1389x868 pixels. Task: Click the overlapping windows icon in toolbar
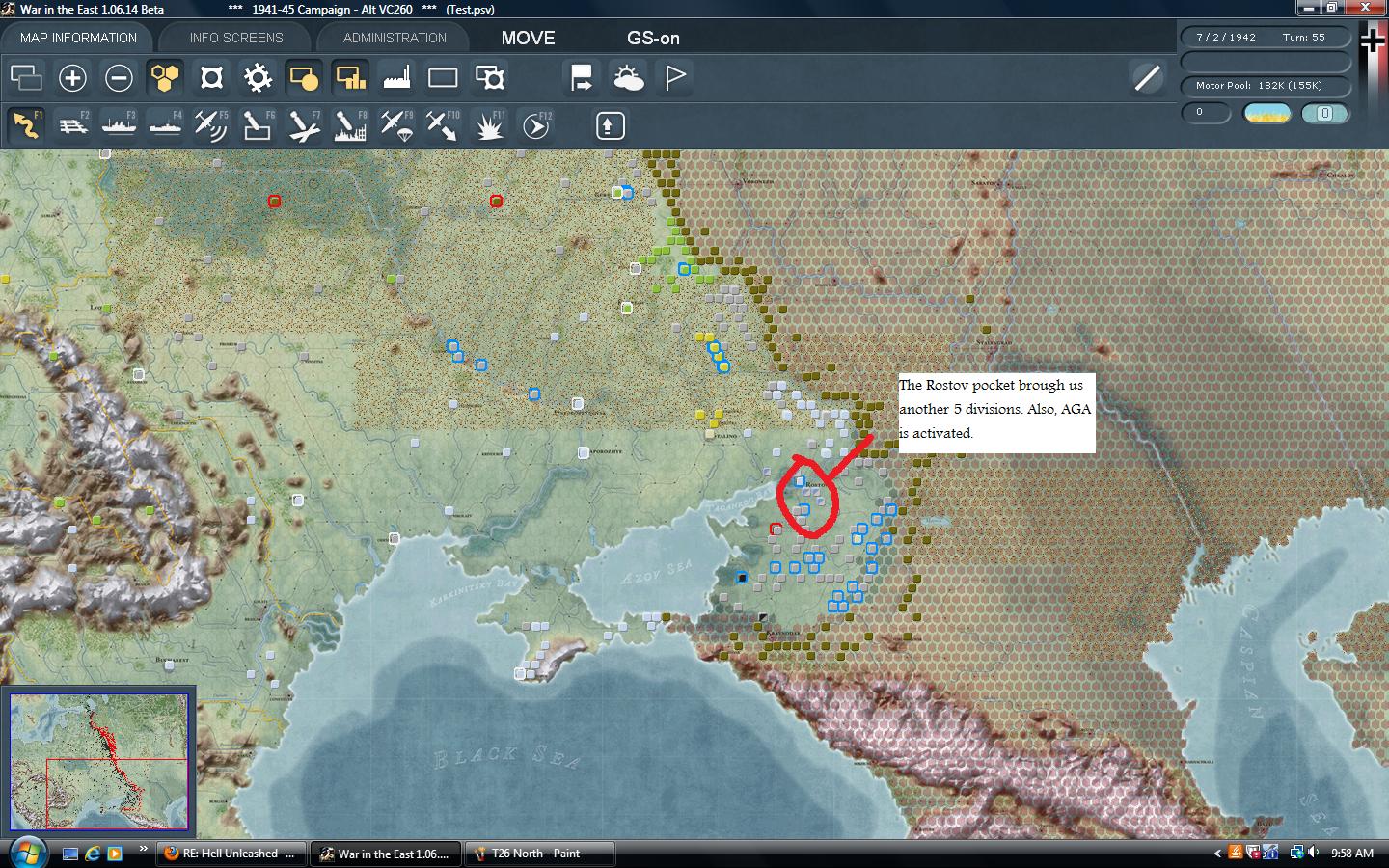pos(26,78)
